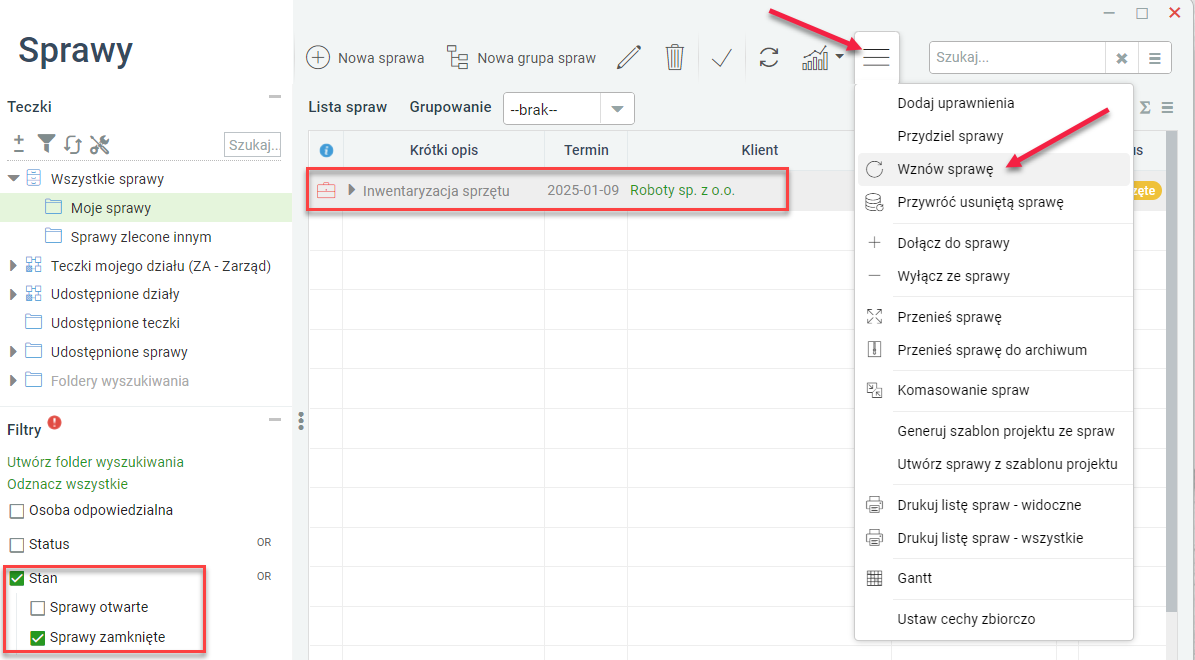Click the 2025-01-09 date cell
Viewport: 1195px width, 660px height.
pos(583,191)
